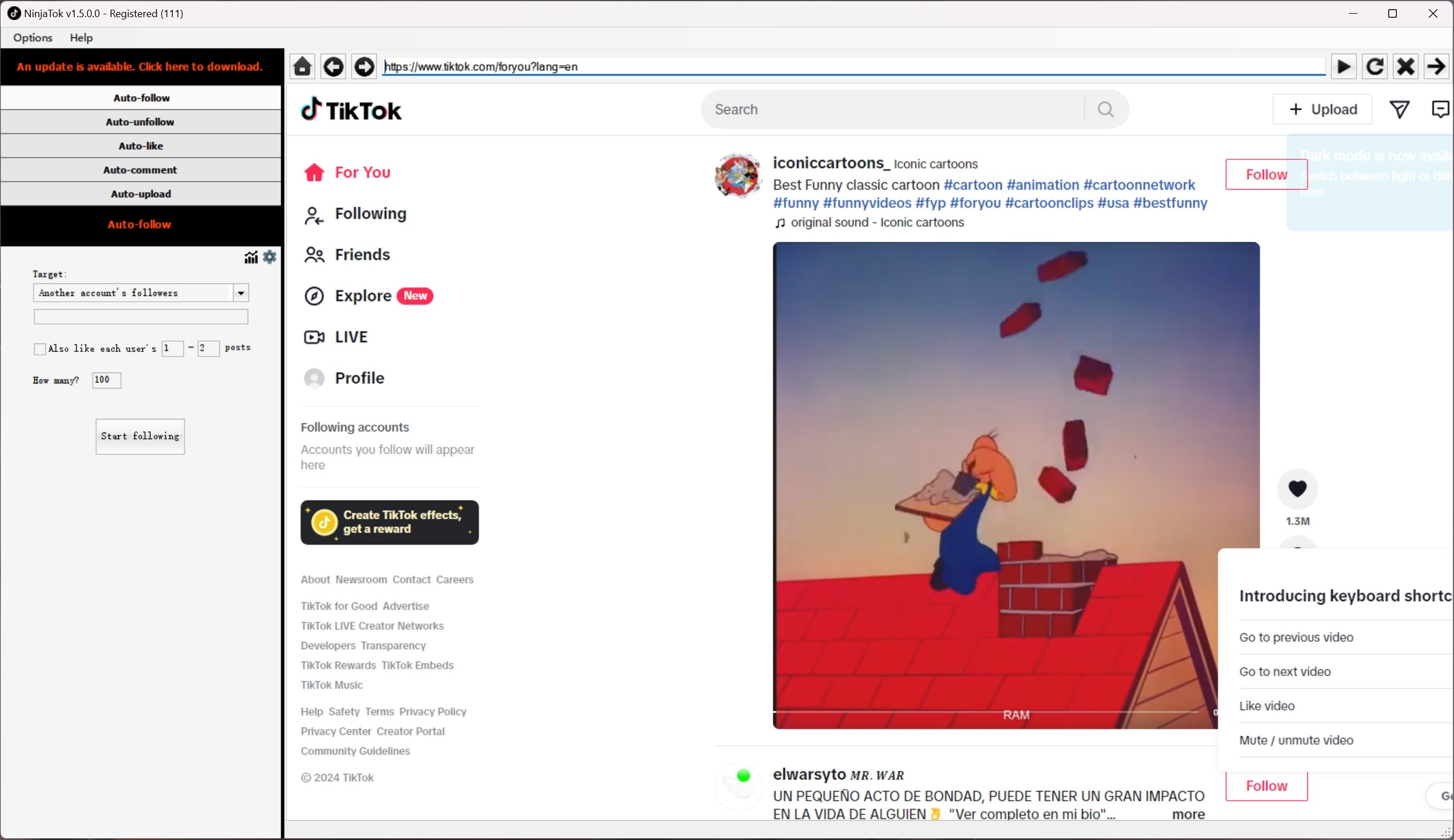Follow the elwarsyto account
Image resolution: width=1454 pixels, height=840 pixels.
tap(1267, 786)
